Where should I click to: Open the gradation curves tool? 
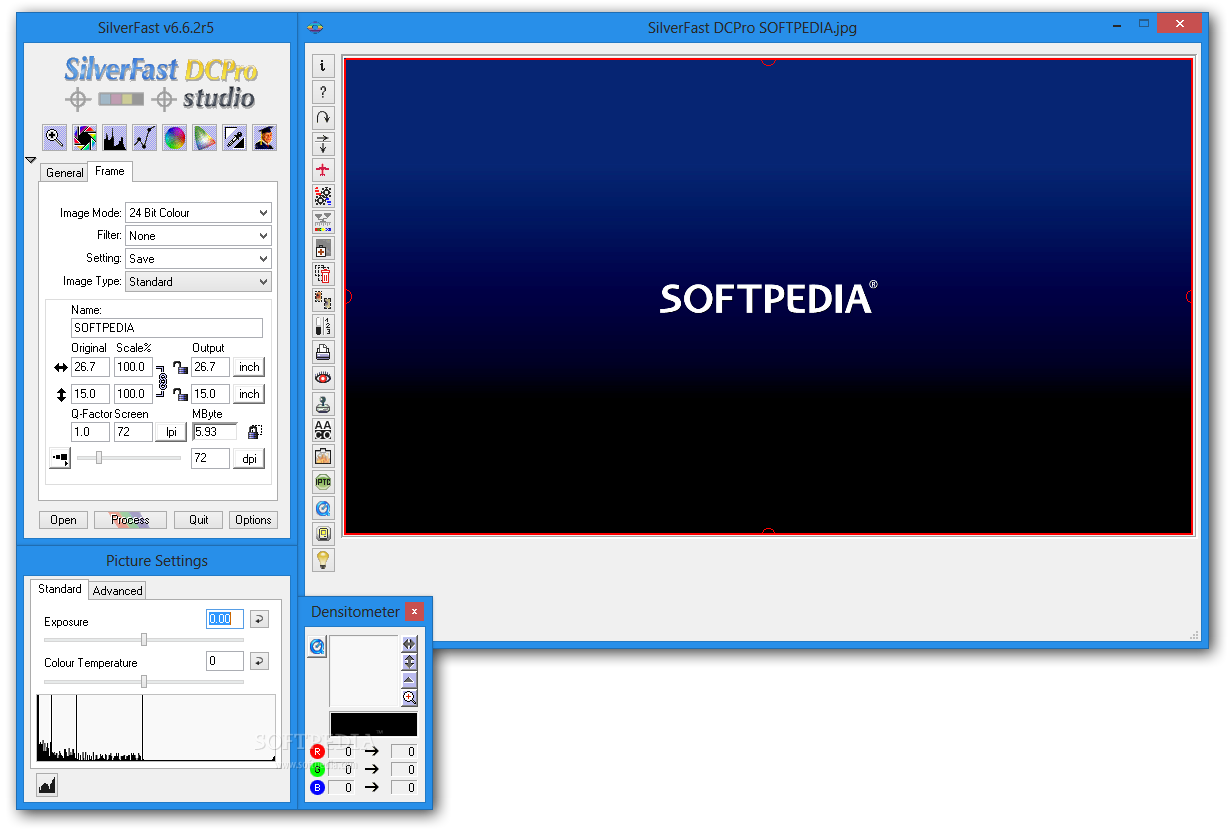point(144,138)
